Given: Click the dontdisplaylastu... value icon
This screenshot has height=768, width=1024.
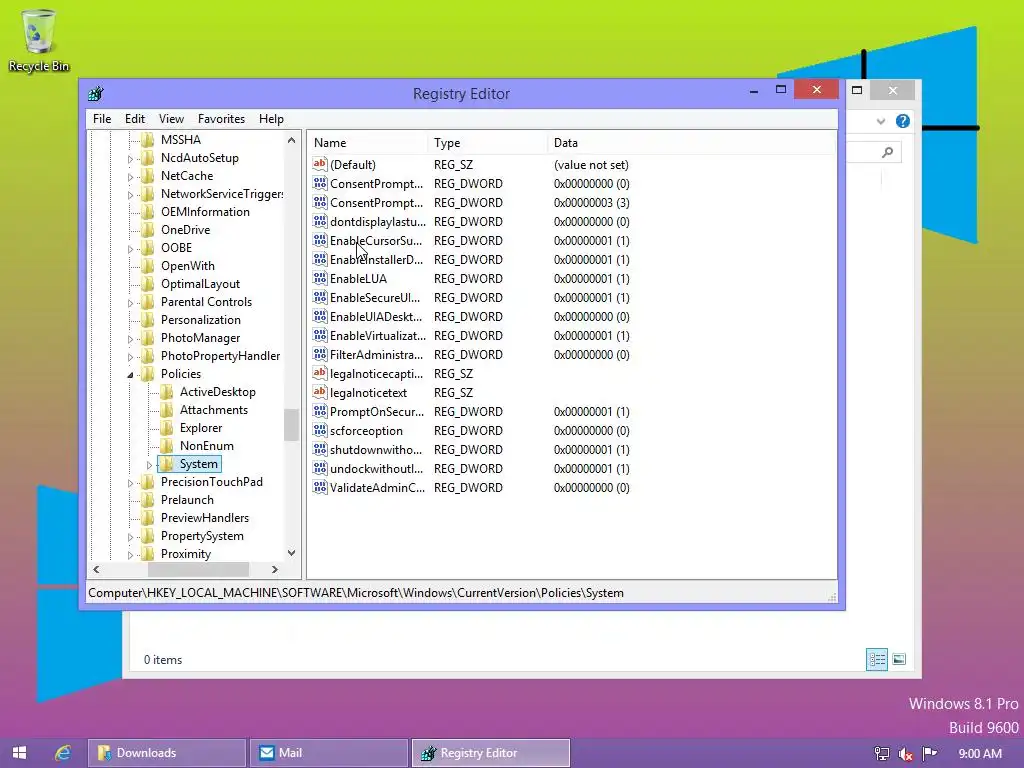Looking at the screenshot, I should pyautogui.click(x=319, y=221).
